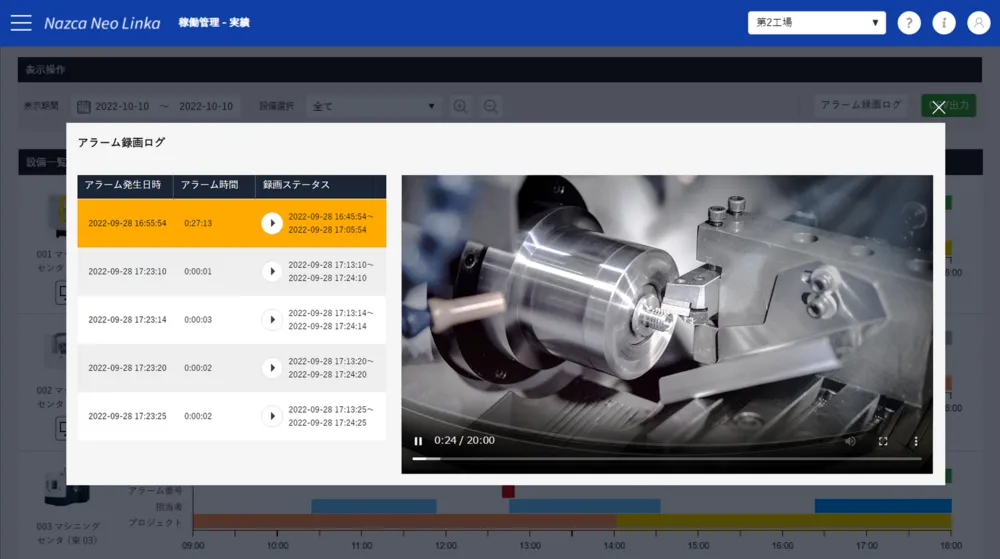Viewport: 1000px width, 559px height.
Task: Click the help question mark icon
Action: [x=908, y=23]
